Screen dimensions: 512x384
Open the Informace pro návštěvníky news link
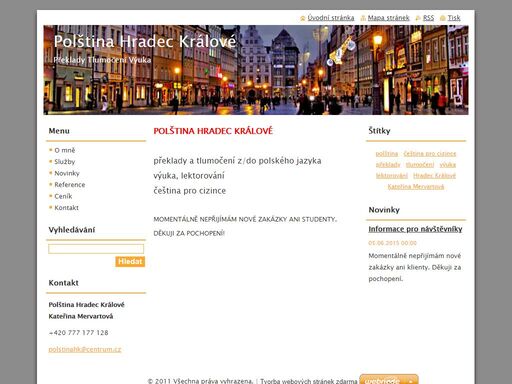[x=415, y=229]
